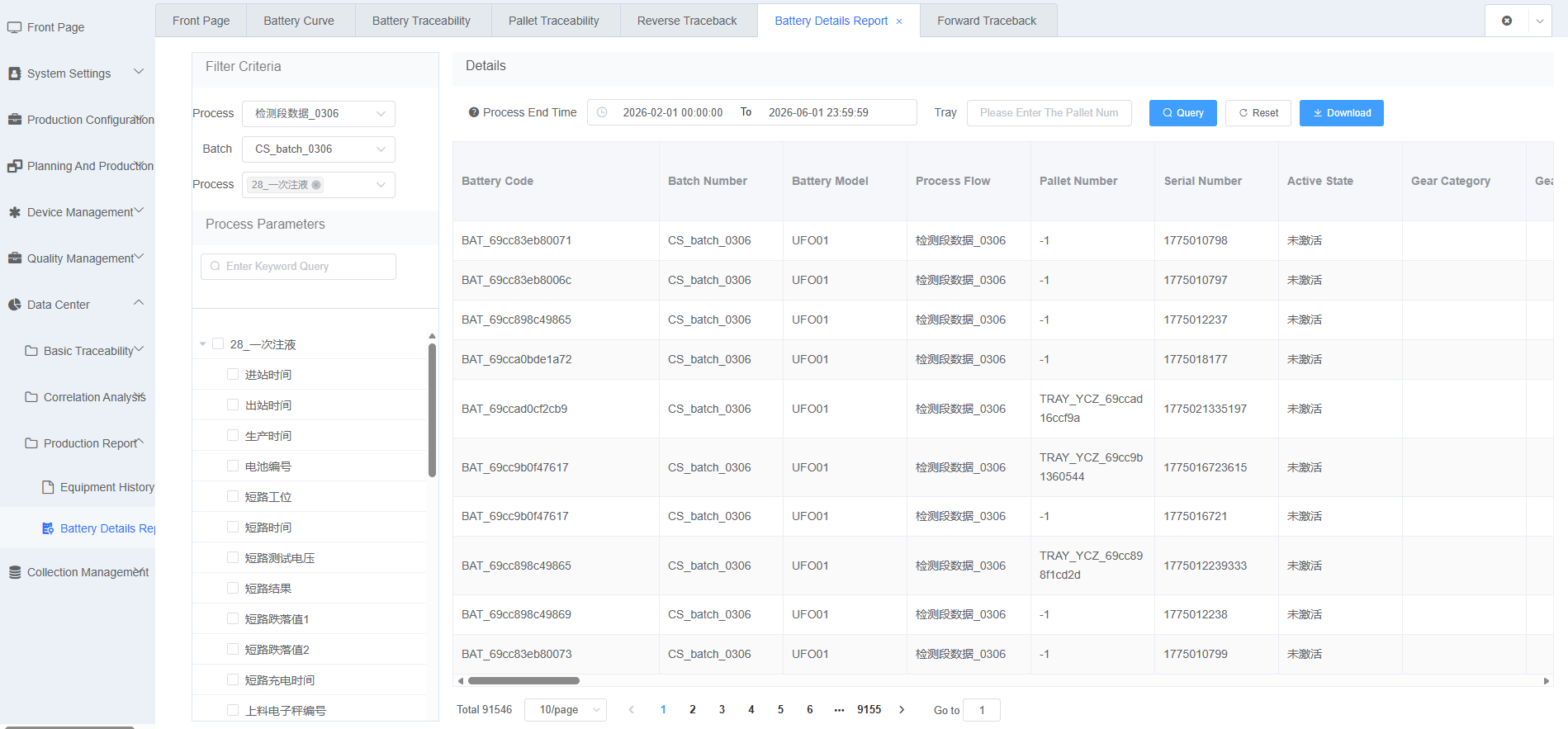Screen dimensions: 1568x729
Task: Go to page 2 in pagination
Action: point(693,709)
